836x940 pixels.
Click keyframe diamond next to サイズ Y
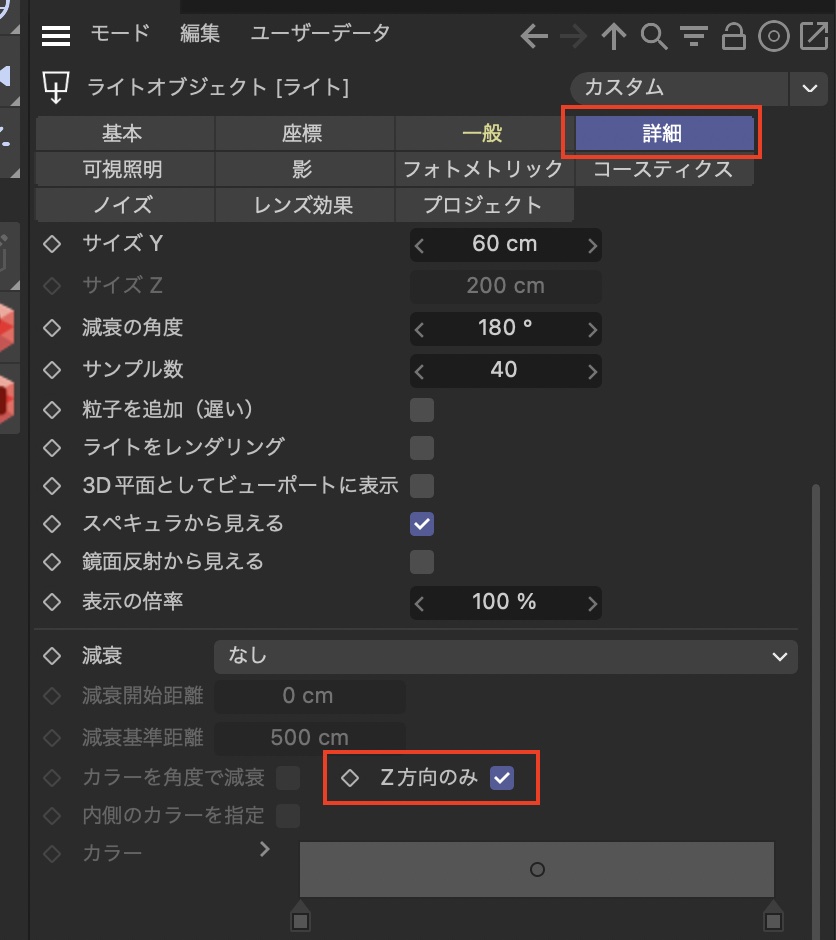pyautogui.click(x=52, y=244)
